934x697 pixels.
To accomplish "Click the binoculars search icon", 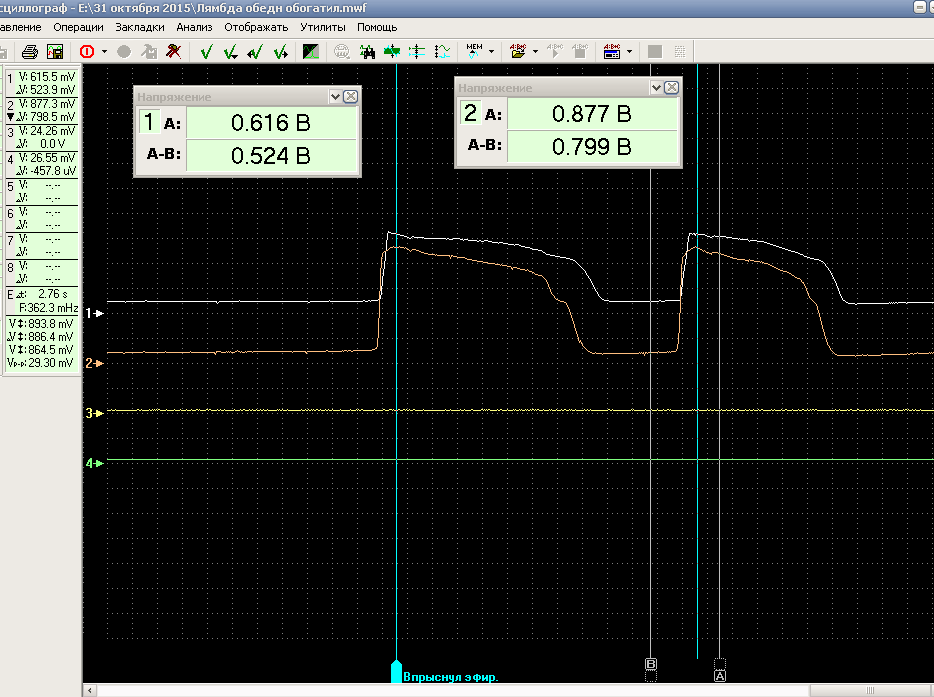I will point(367,51).
